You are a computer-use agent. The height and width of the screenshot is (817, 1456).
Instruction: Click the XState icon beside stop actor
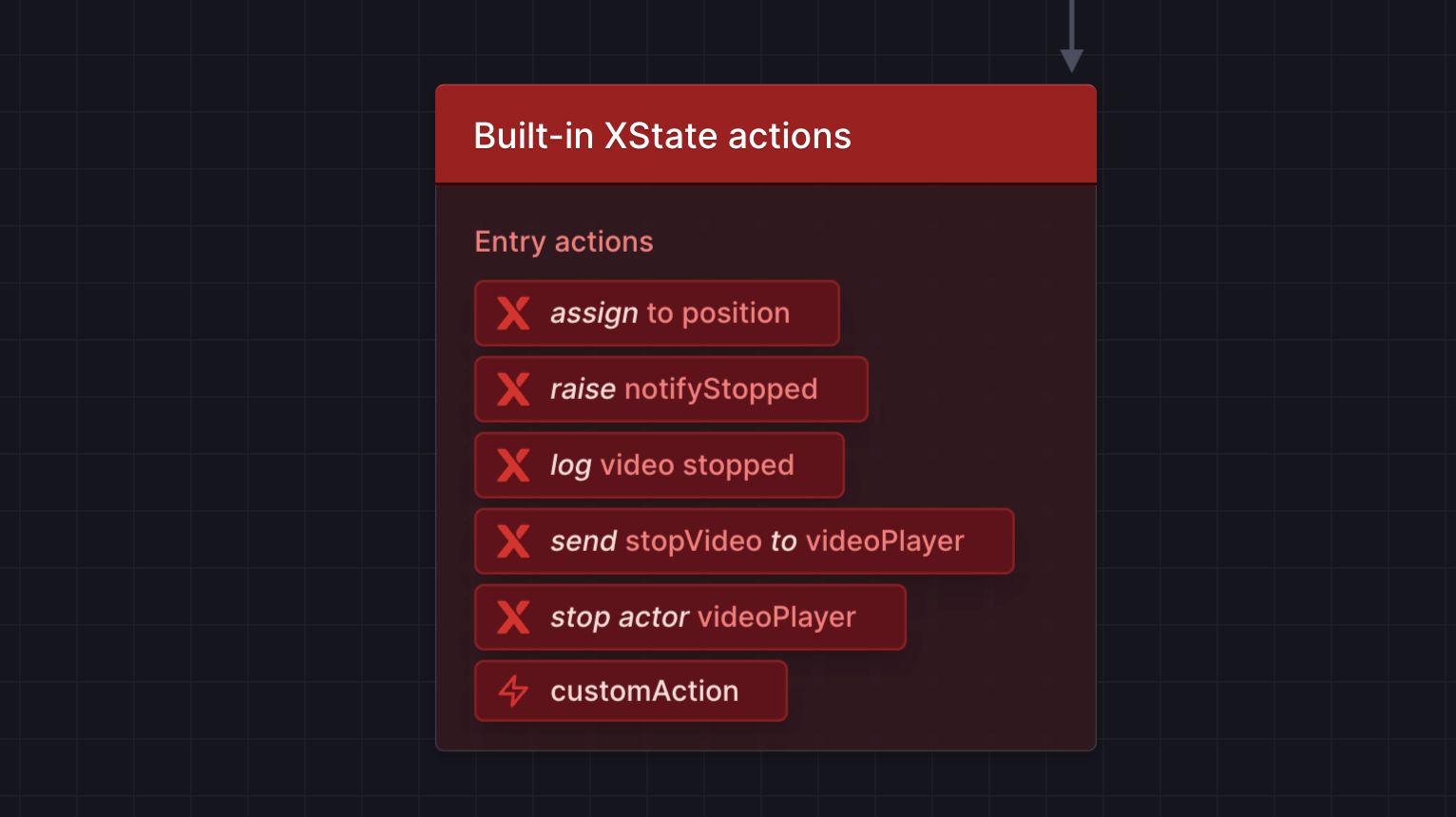tap(513, 617)
